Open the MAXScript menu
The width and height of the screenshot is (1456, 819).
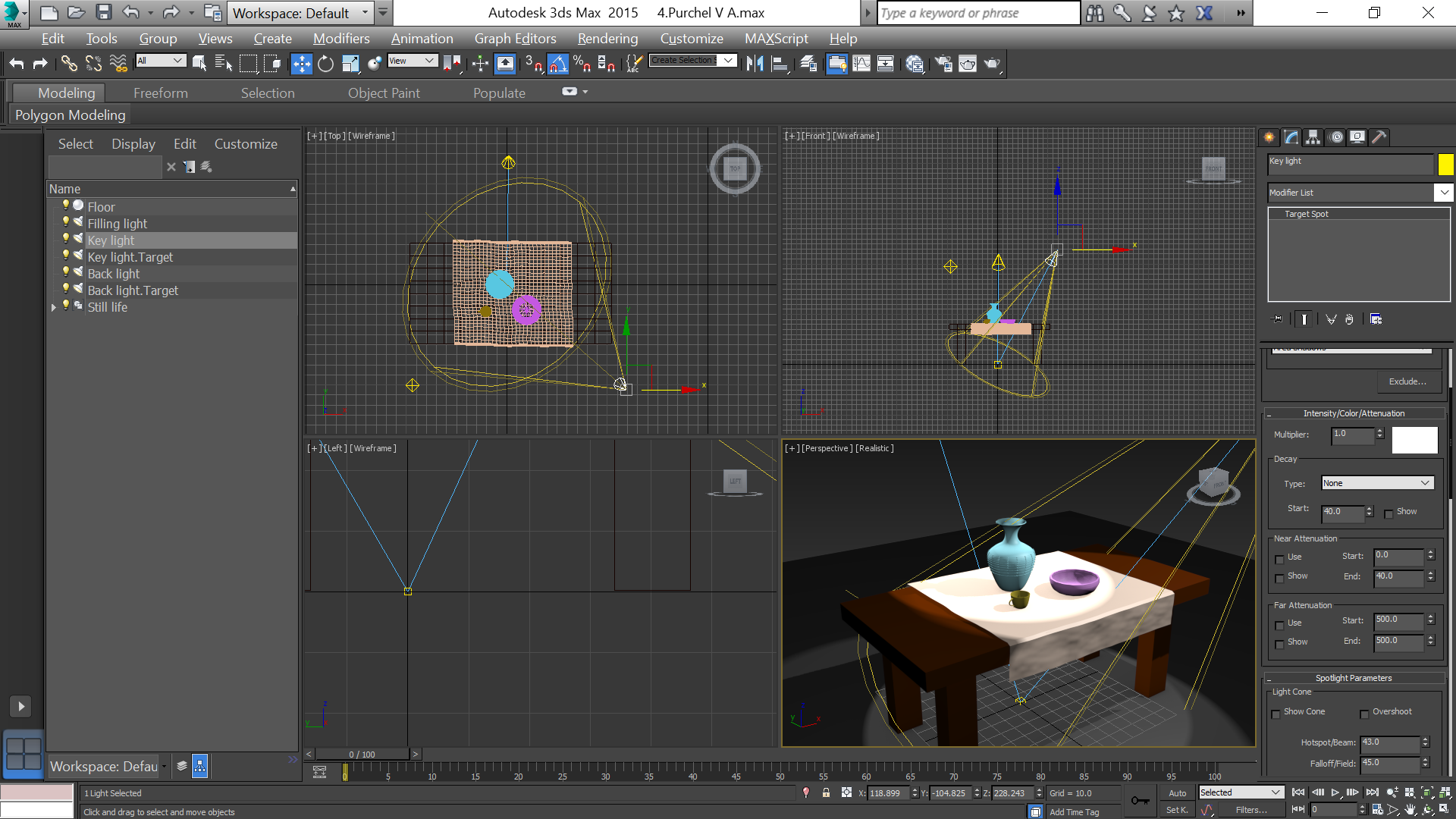coord(776,39)
